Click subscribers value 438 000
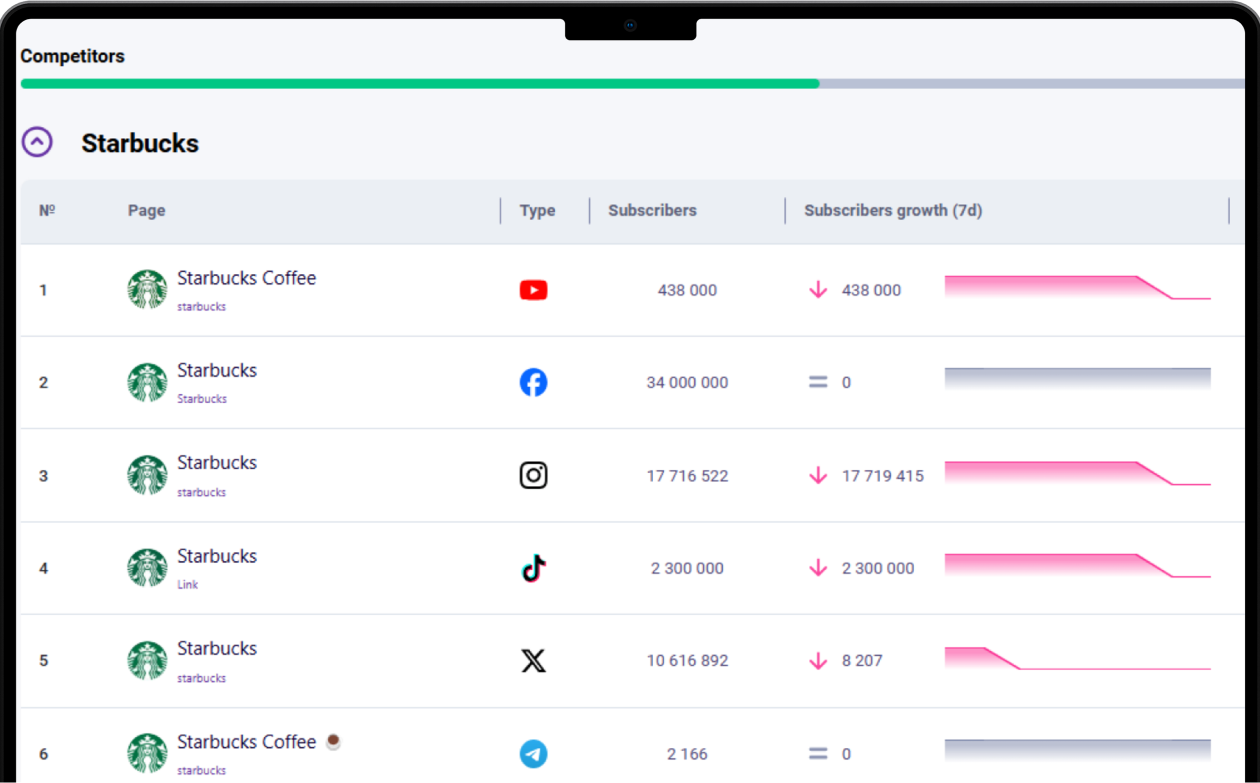 (x=687, y=290)
